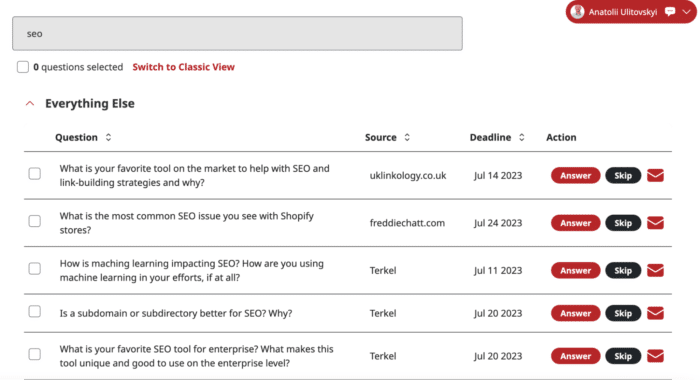The image size is (700, 380).
Task: Open chat bubble icon next to Anatolii Ulitovskyi
Action: tap(670, 12)
